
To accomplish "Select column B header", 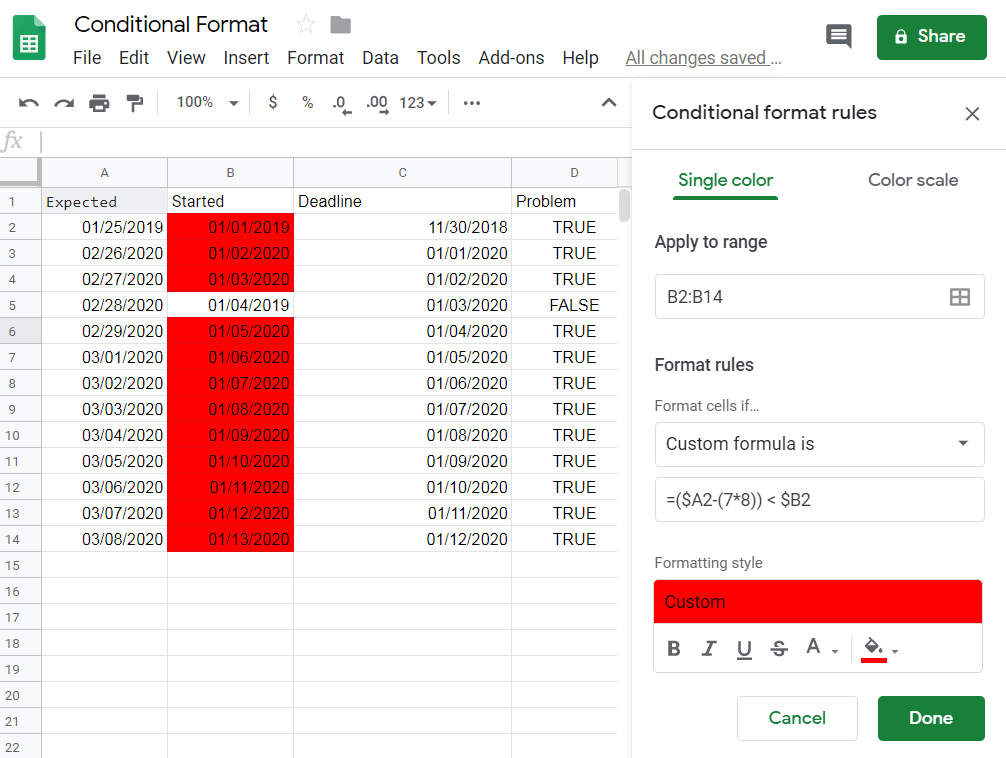I will tap(230, 173).
